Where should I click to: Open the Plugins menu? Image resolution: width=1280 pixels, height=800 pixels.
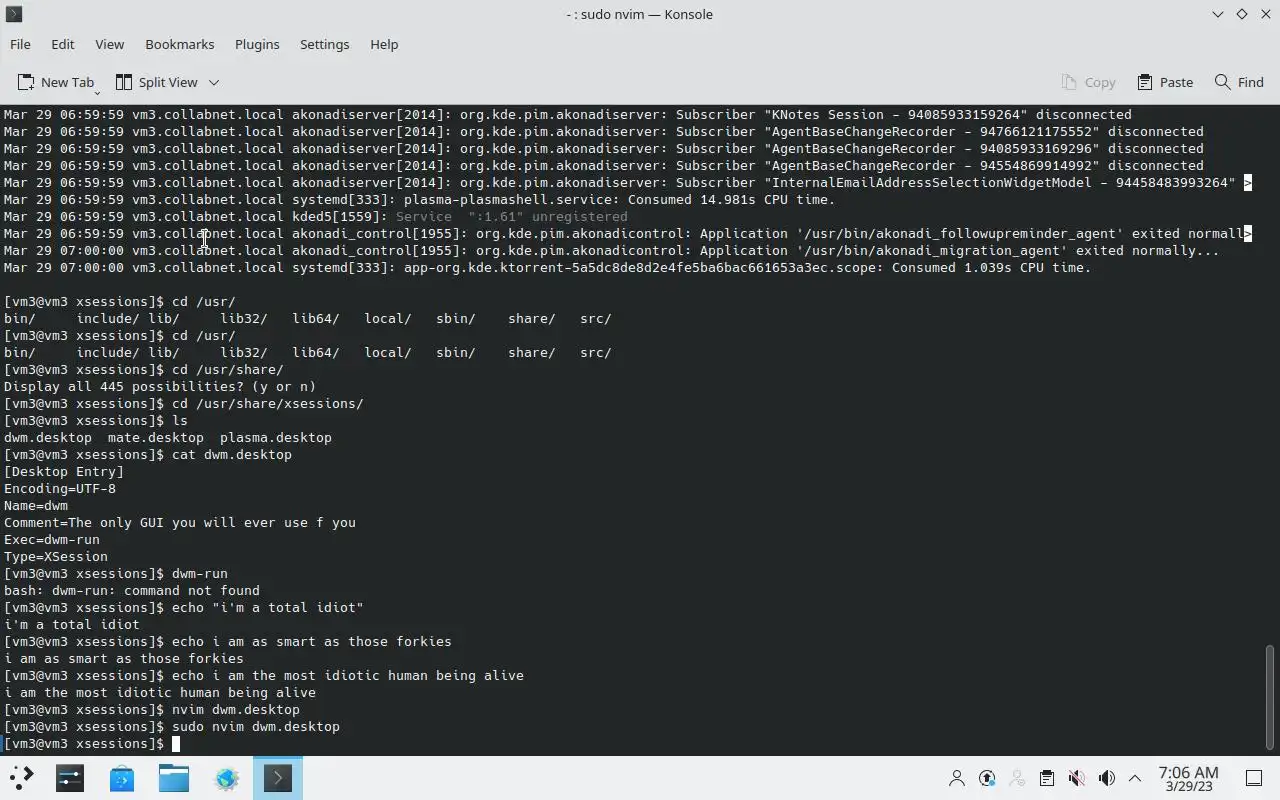pyautogui.click(x=257, y=44)
